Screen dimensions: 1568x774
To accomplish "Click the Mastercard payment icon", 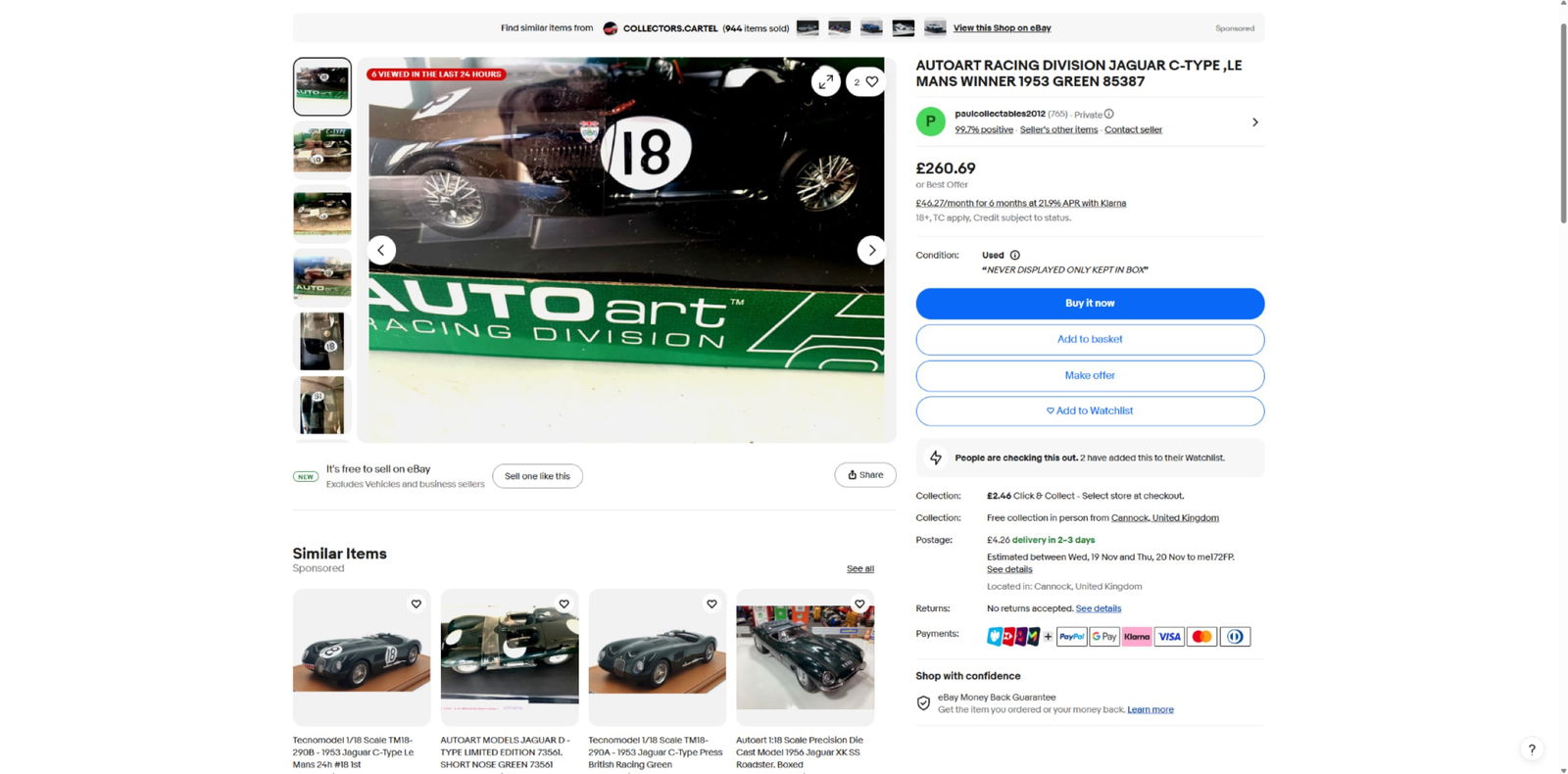I will pos(1201,637).
